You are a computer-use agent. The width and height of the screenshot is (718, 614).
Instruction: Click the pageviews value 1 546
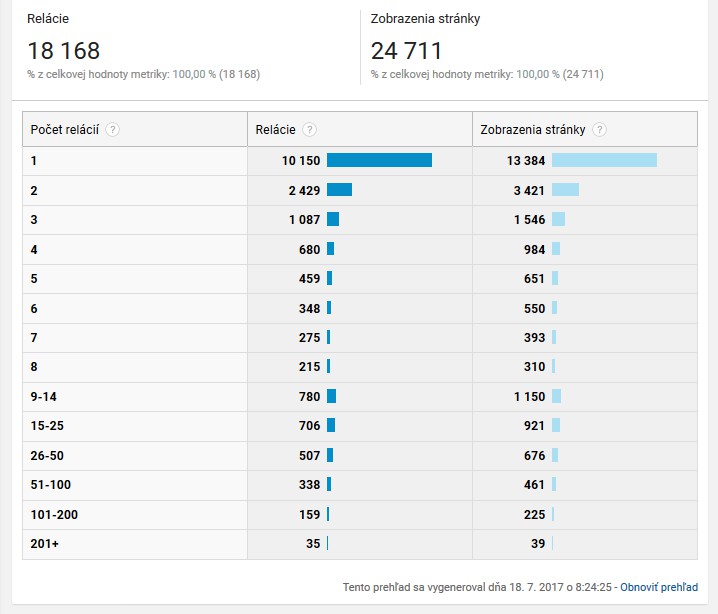click(x=529, y=220)
